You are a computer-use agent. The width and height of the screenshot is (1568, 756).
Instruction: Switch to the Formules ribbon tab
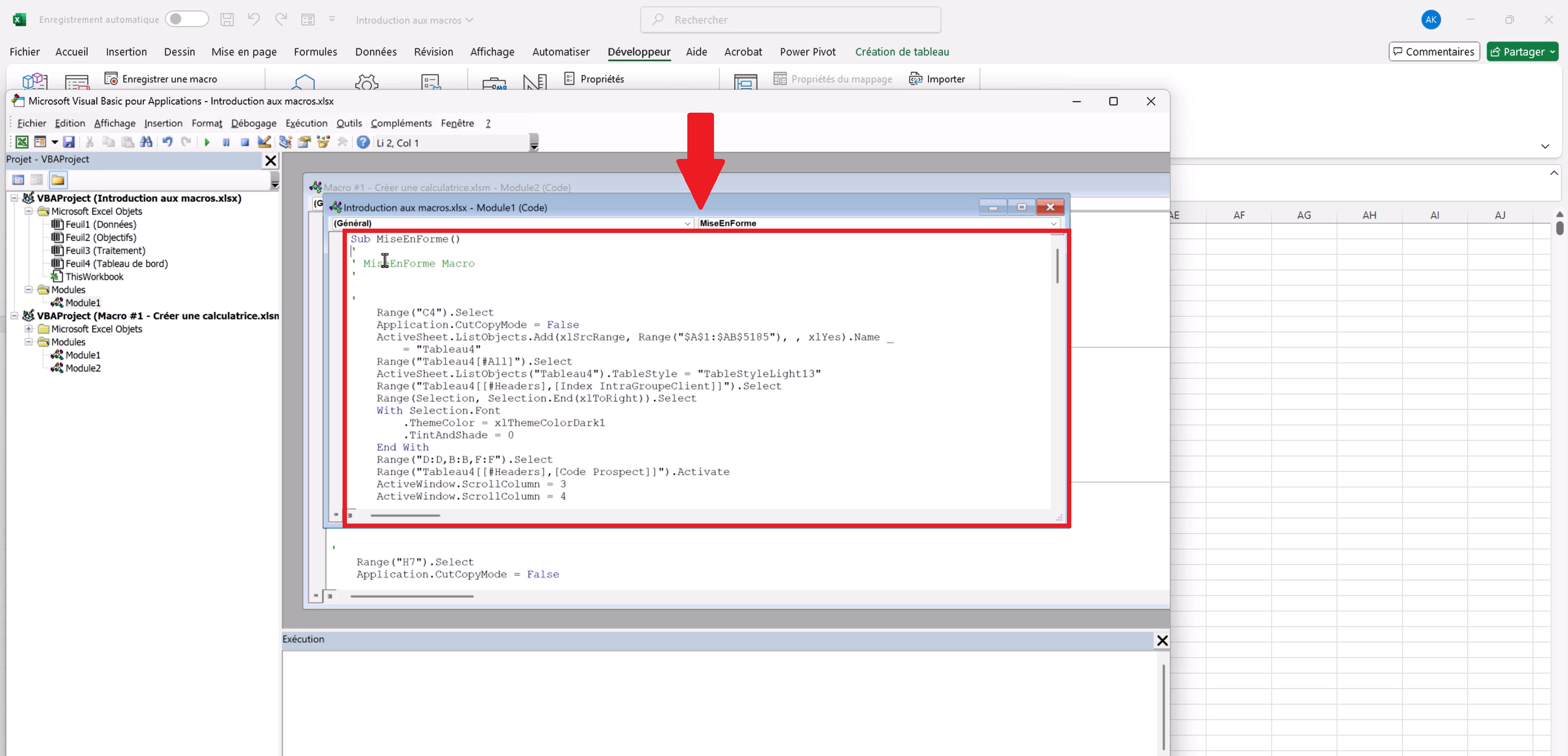[x=315, y=52]
